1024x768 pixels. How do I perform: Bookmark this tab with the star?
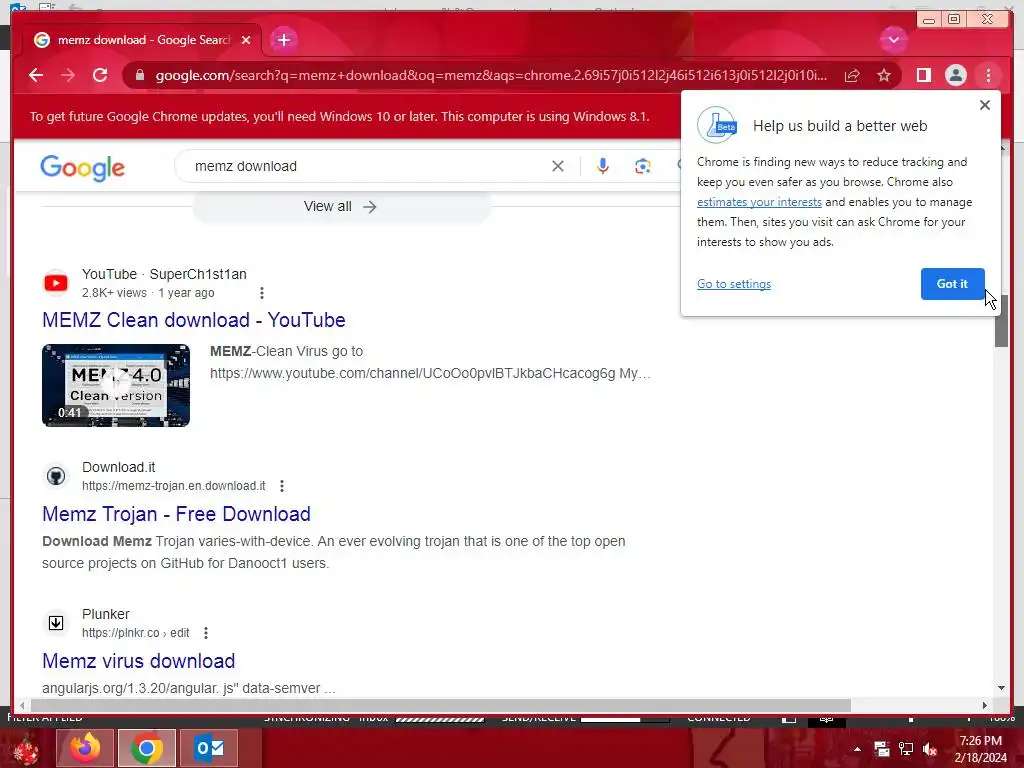[884, 75]
